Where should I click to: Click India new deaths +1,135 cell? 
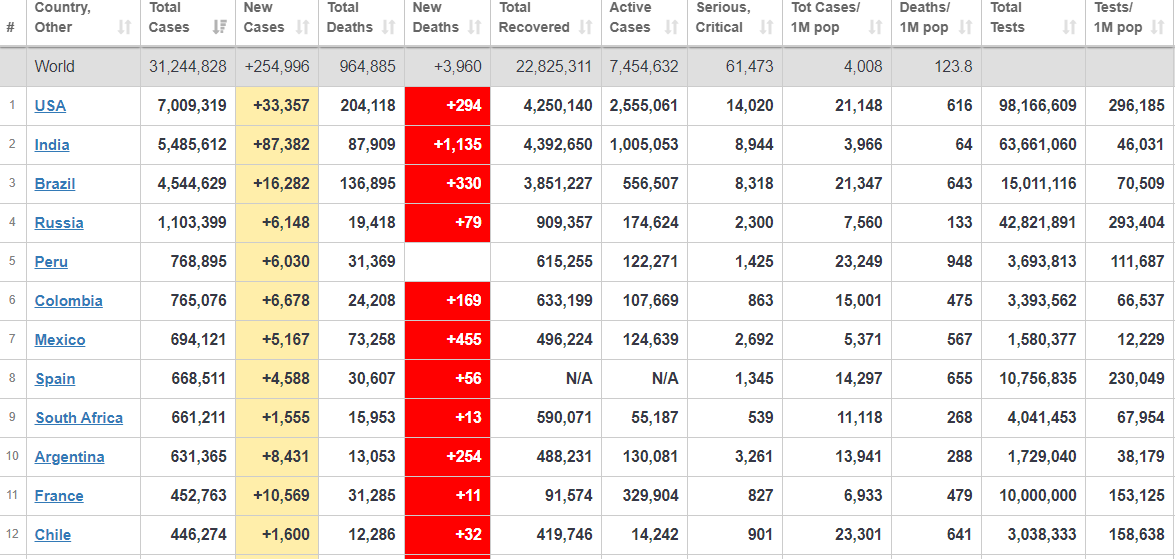(447, 145)
